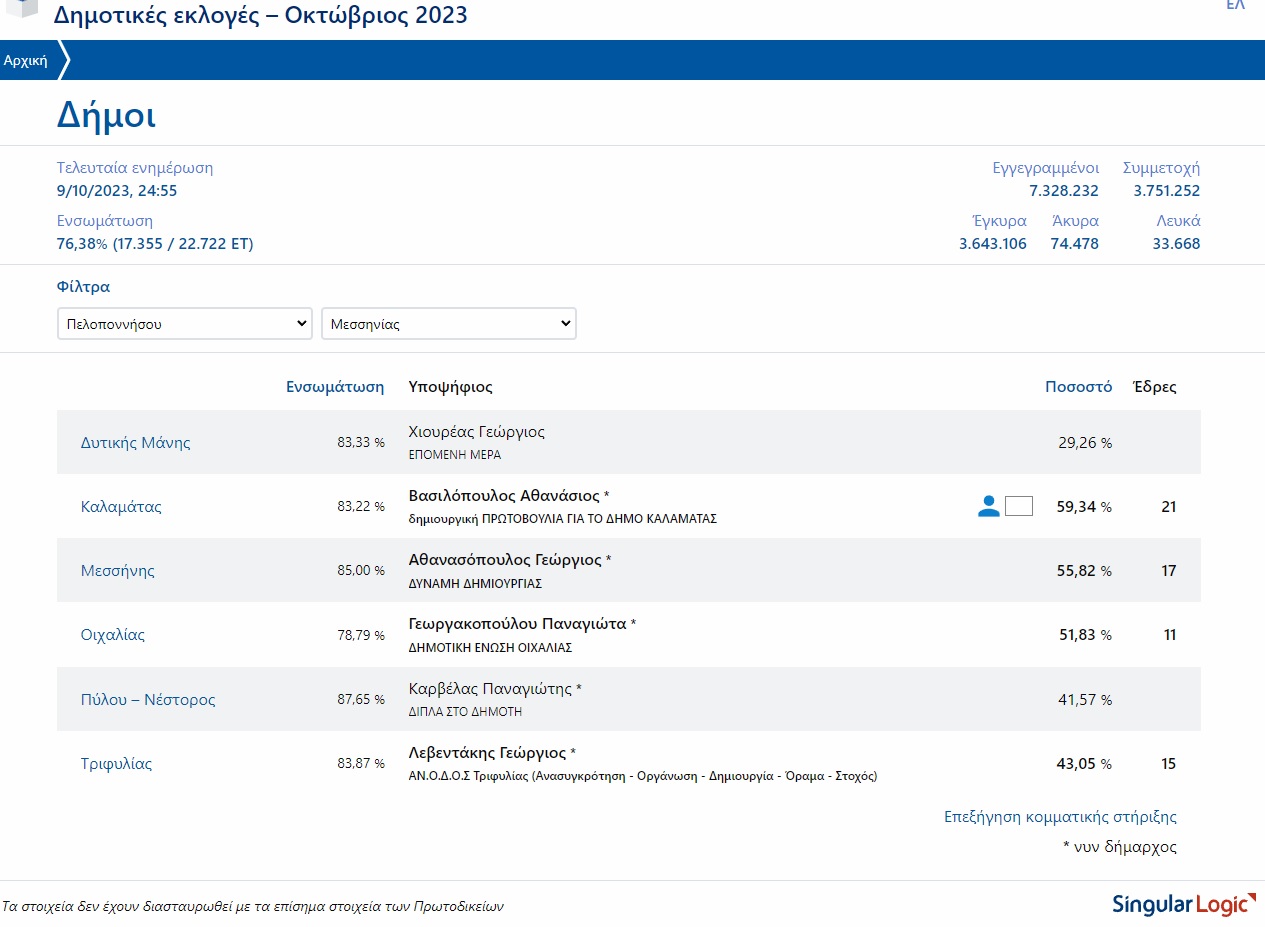Screen dimensions: 1265x927
Task: Sort by the Ποσοστό column header
Action: pos(1078,387)
